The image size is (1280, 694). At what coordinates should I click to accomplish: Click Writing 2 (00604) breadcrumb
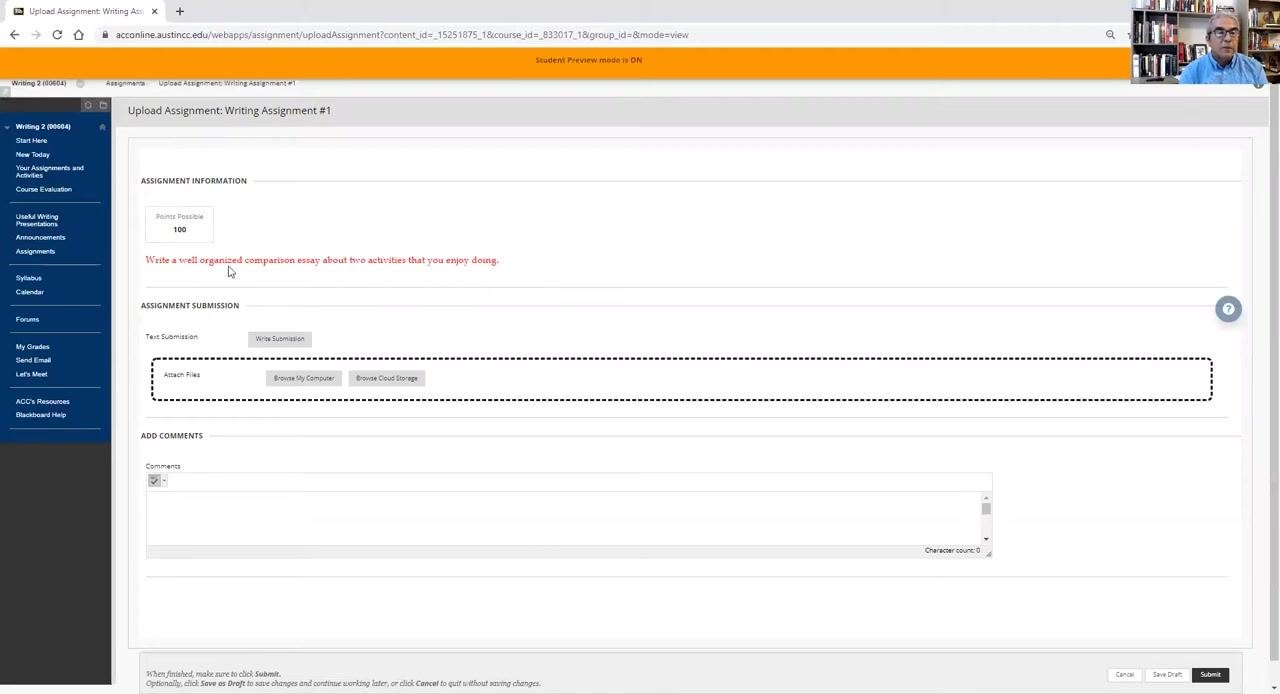[x=39, y=83]
